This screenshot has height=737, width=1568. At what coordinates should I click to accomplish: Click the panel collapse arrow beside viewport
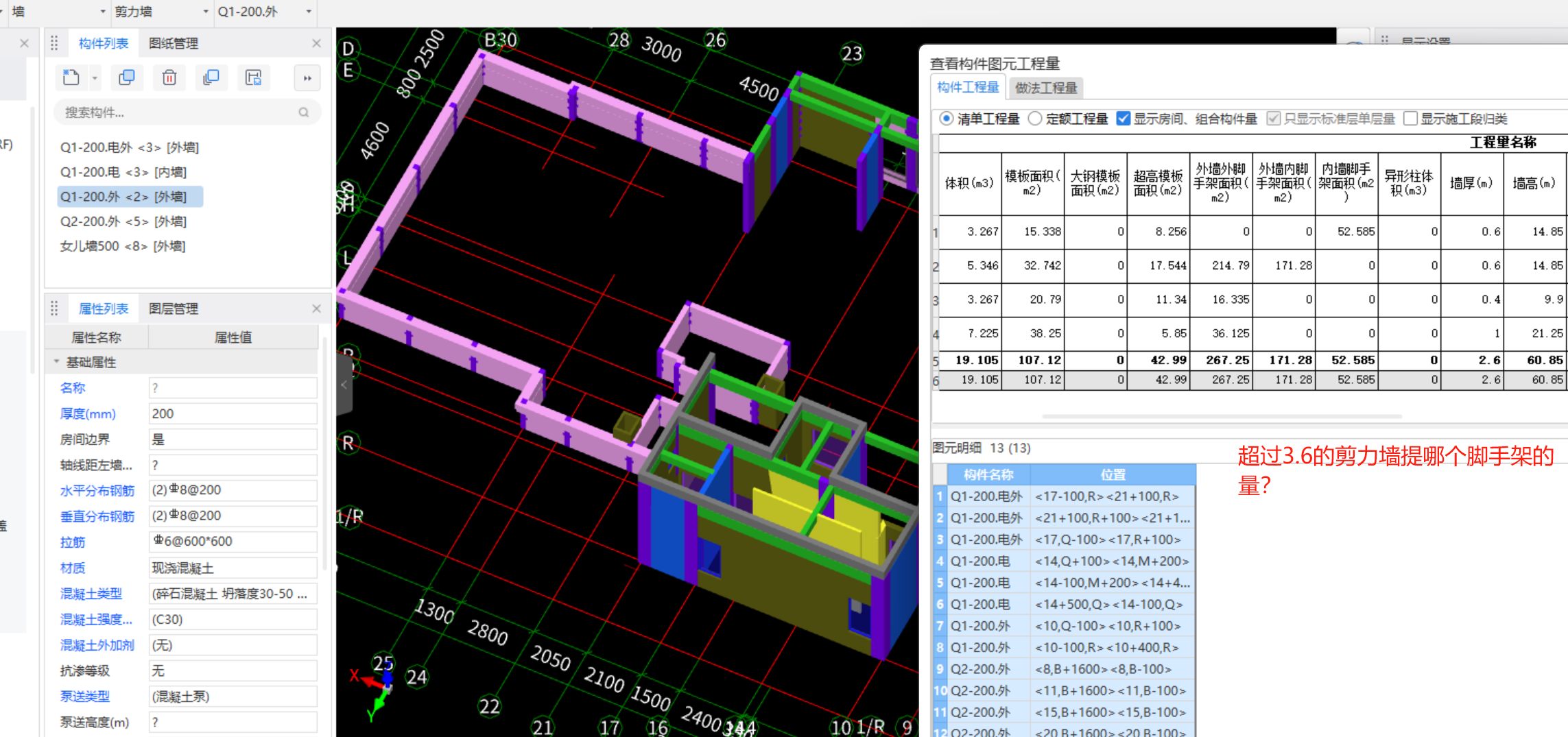tap(344, 385)
